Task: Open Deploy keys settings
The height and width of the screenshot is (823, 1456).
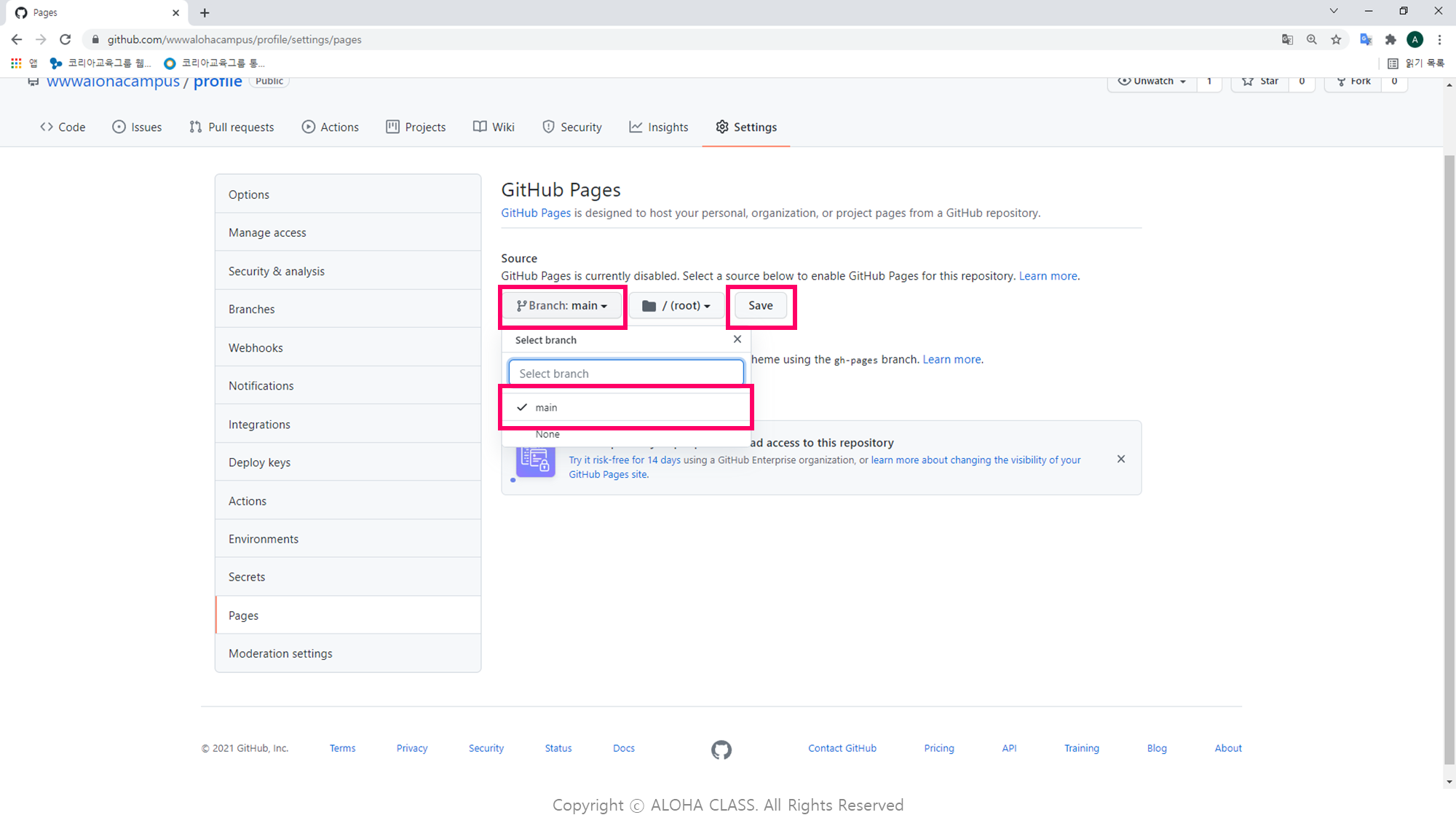Action: point(348,462)
